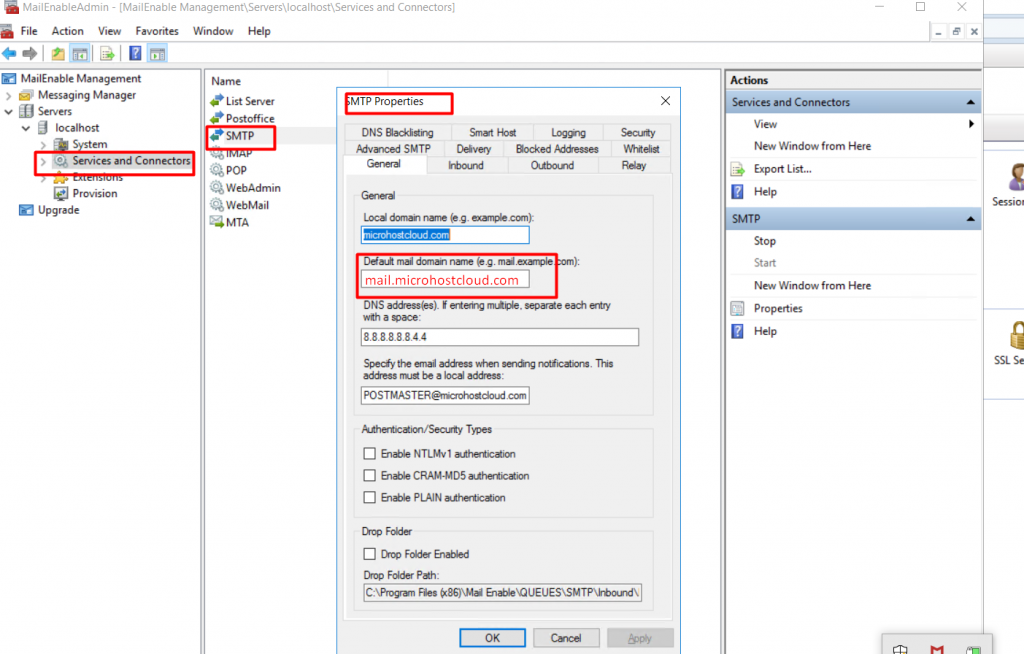Click the MTA envelope icon
The width and height of the screenshot is (1024, 654).
[217, 222]
